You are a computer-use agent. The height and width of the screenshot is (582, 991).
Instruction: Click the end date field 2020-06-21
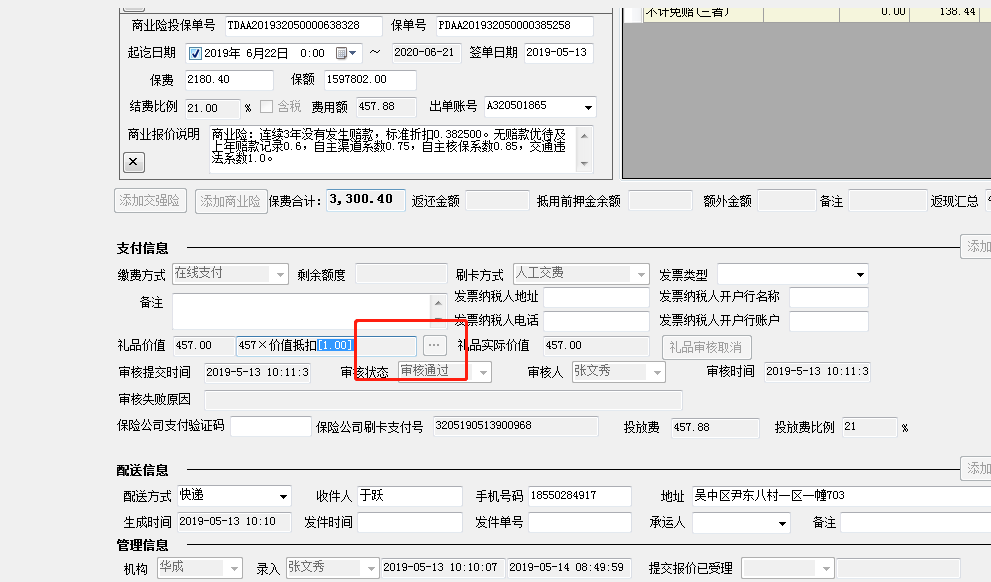pyautogui.click(x=426, y=53)
